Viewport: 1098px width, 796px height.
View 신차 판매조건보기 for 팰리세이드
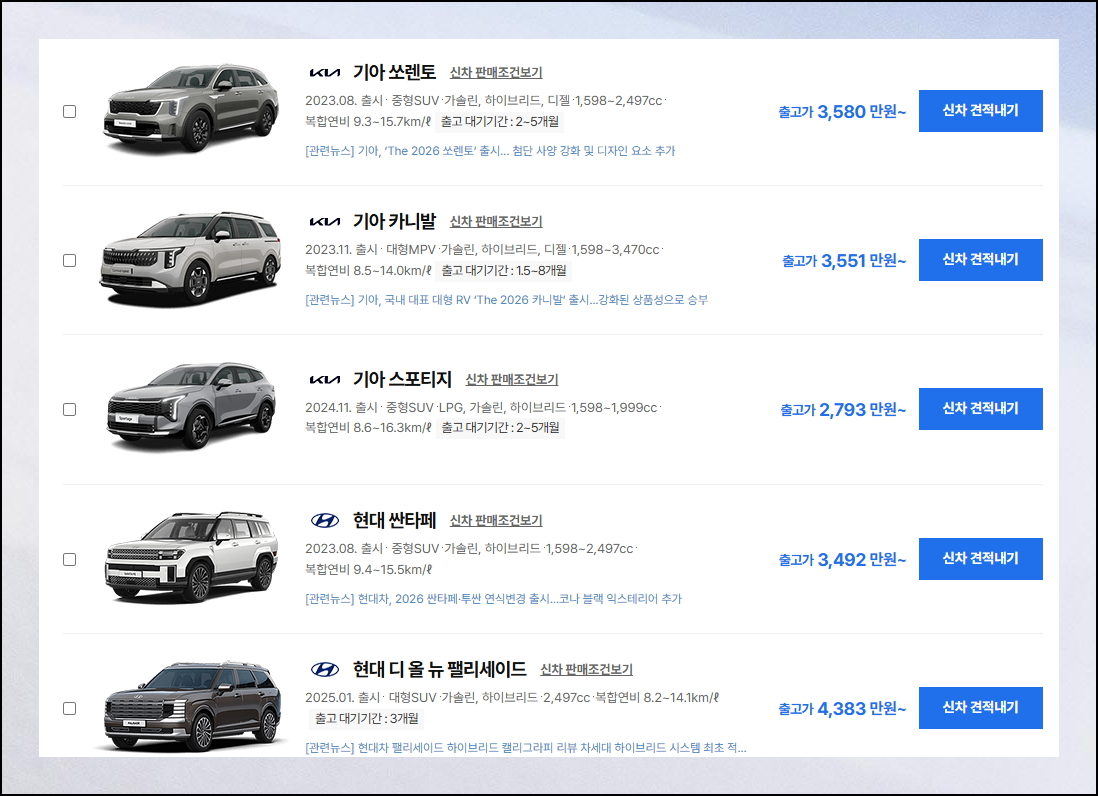[x=586, y=670]
